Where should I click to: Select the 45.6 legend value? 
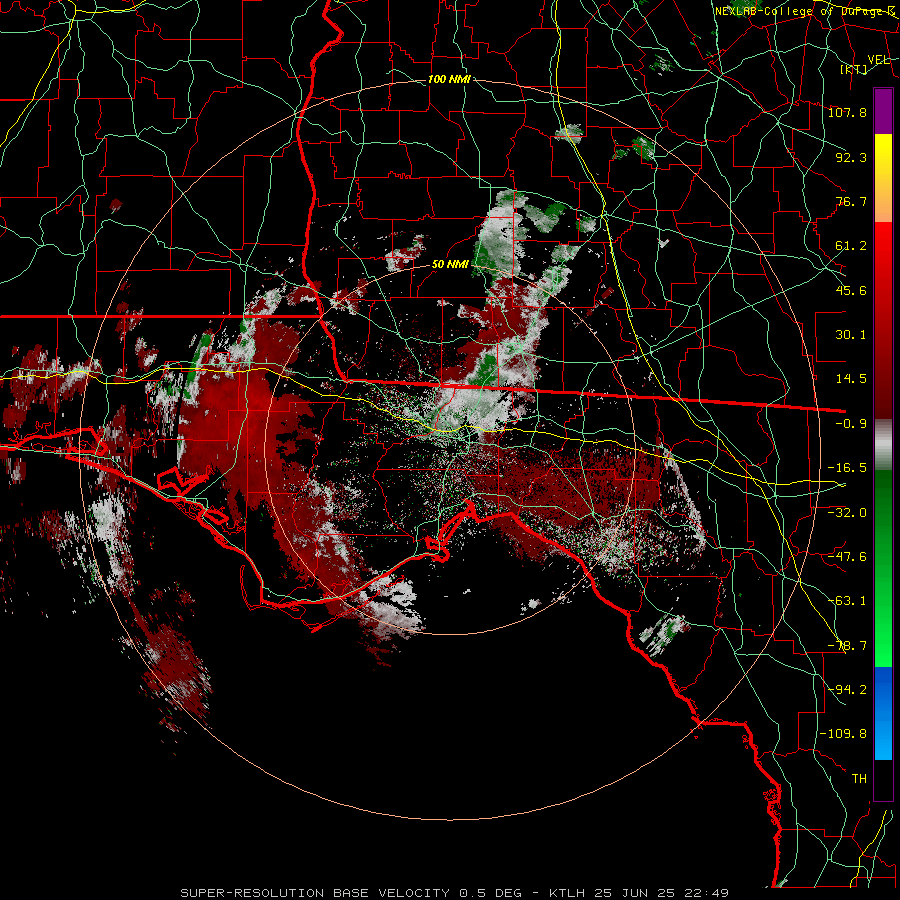(851, 290)
